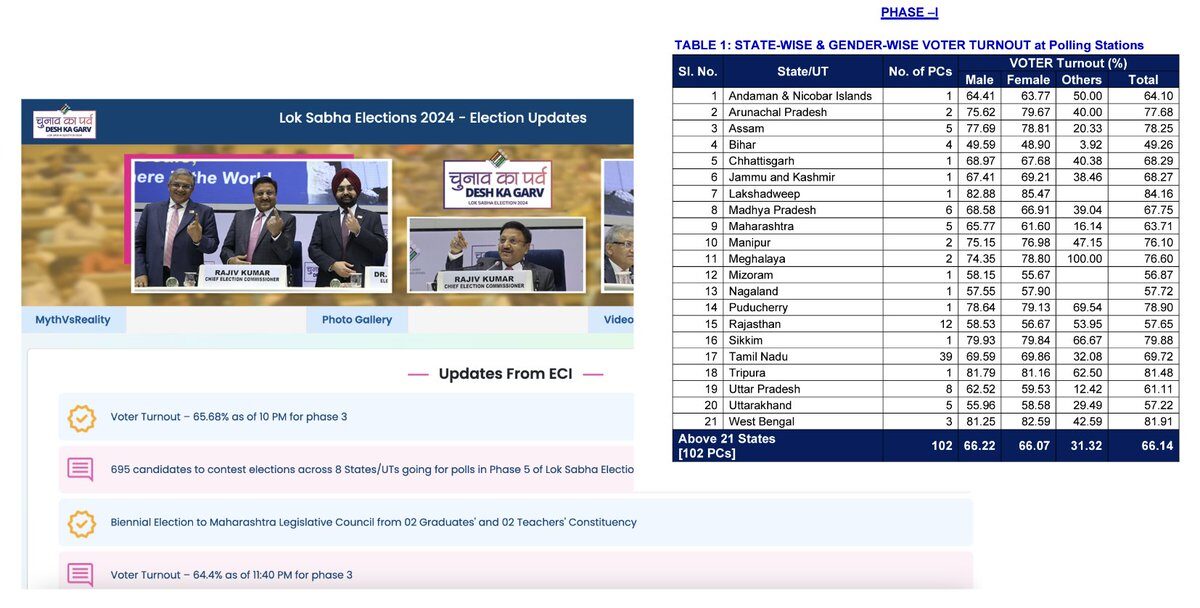Click the 'Updates From ECI' heading

[x=505, y=374]
